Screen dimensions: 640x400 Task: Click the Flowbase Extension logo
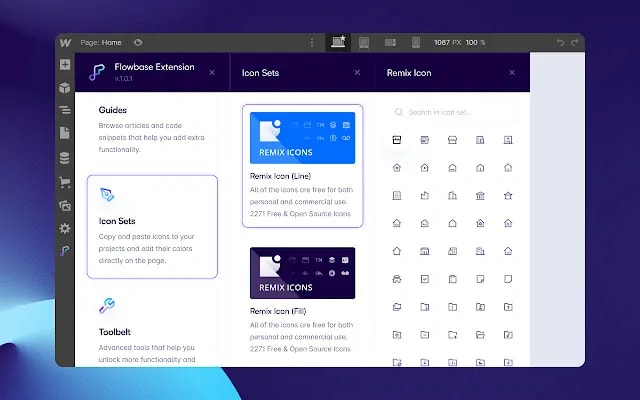coord(97,72)
